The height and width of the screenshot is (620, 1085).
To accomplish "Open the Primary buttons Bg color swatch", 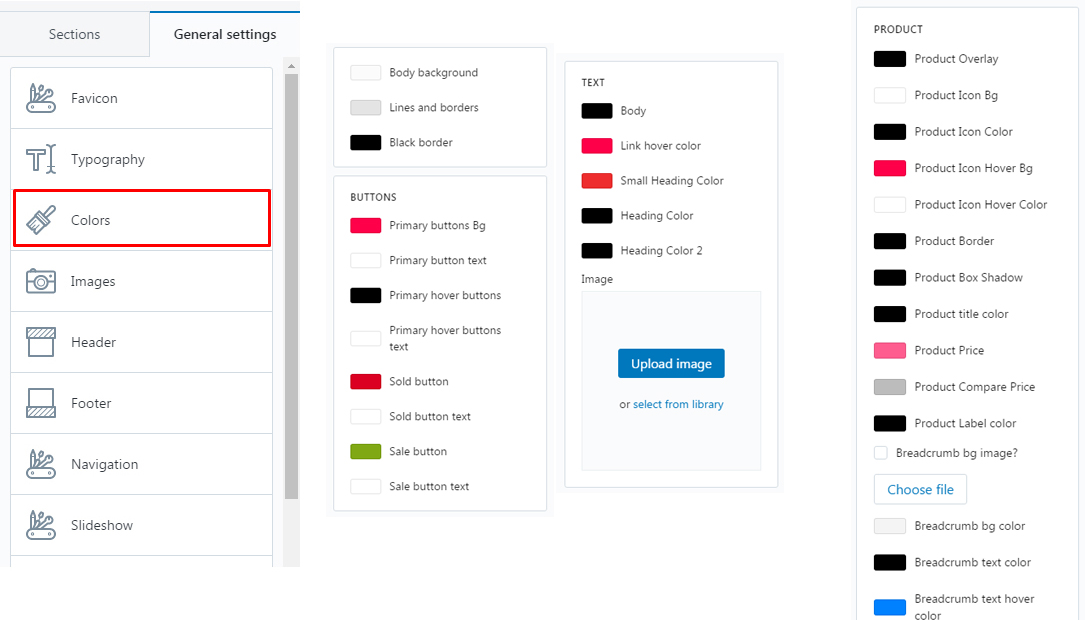I will [x=366, y=226].
